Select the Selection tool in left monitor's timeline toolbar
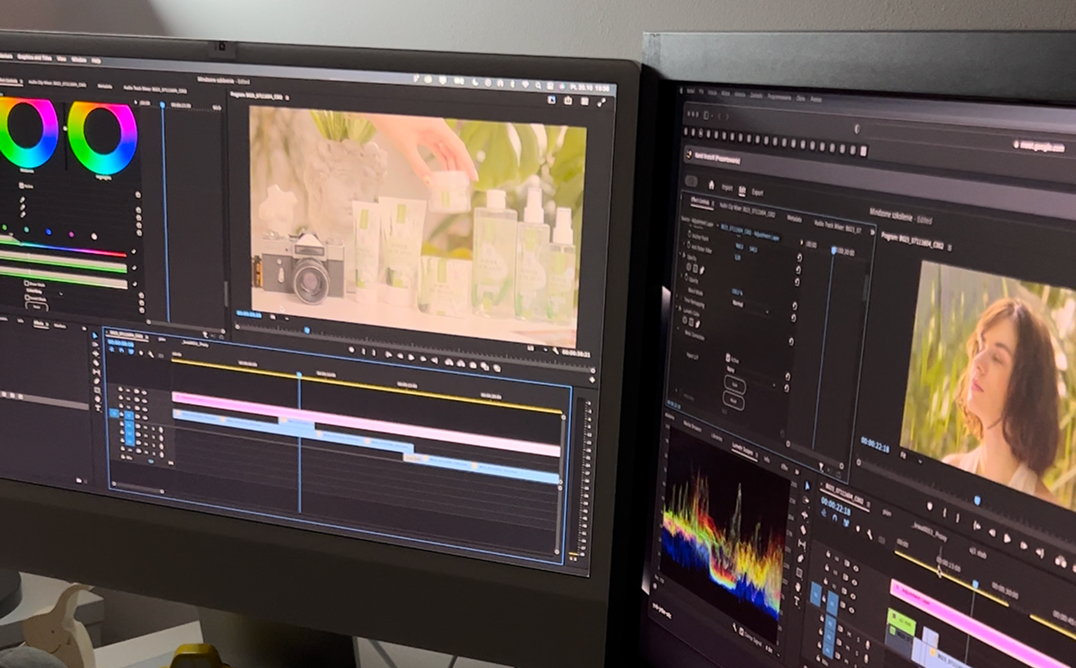1076x668 pixels. [95, 336]
